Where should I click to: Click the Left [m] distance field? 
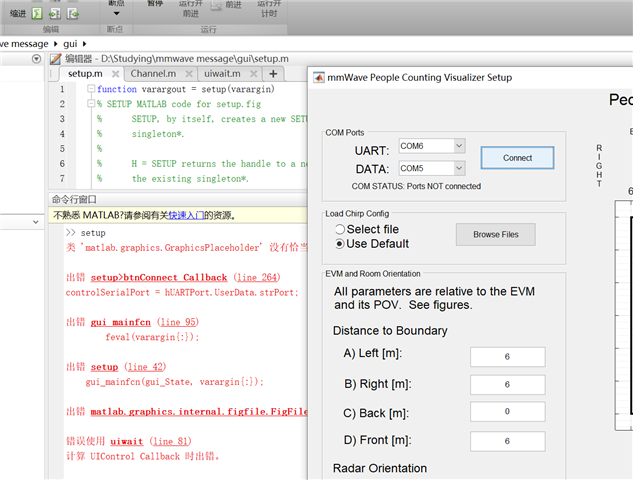click(x=507, y=357)
